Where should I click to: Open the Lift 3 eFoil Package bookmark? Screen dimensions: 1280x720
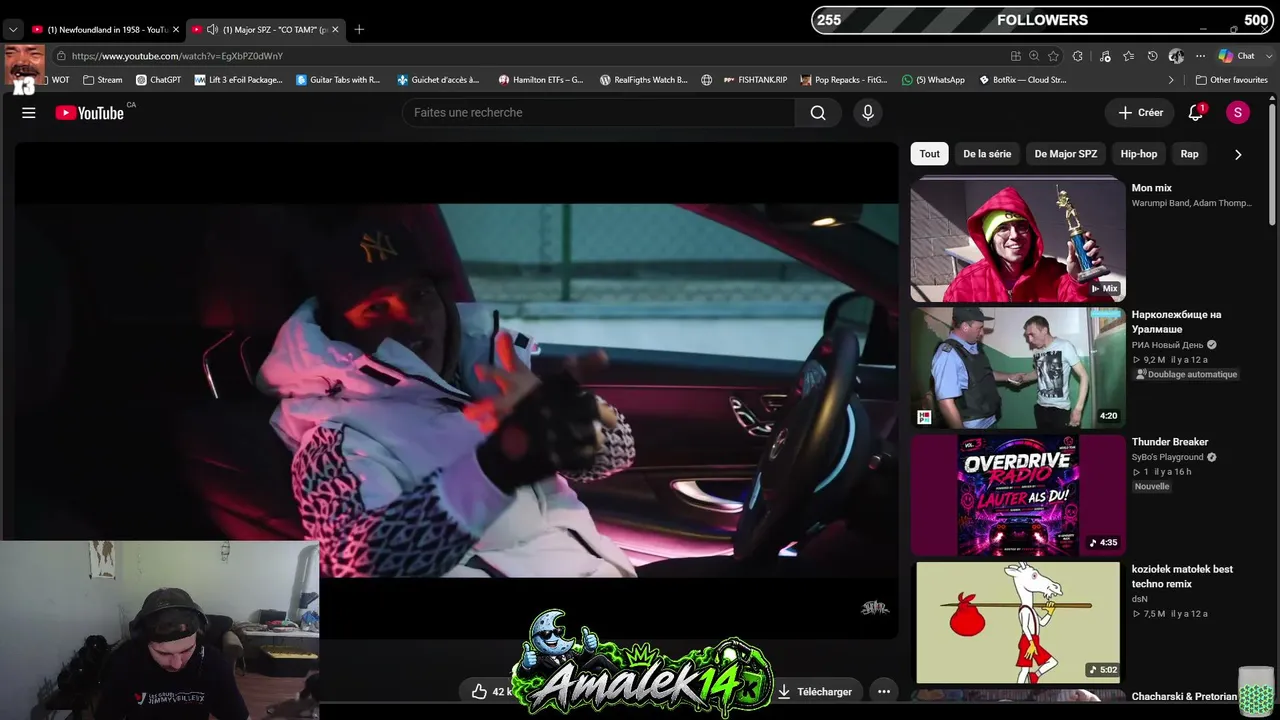tap(239, 80)
